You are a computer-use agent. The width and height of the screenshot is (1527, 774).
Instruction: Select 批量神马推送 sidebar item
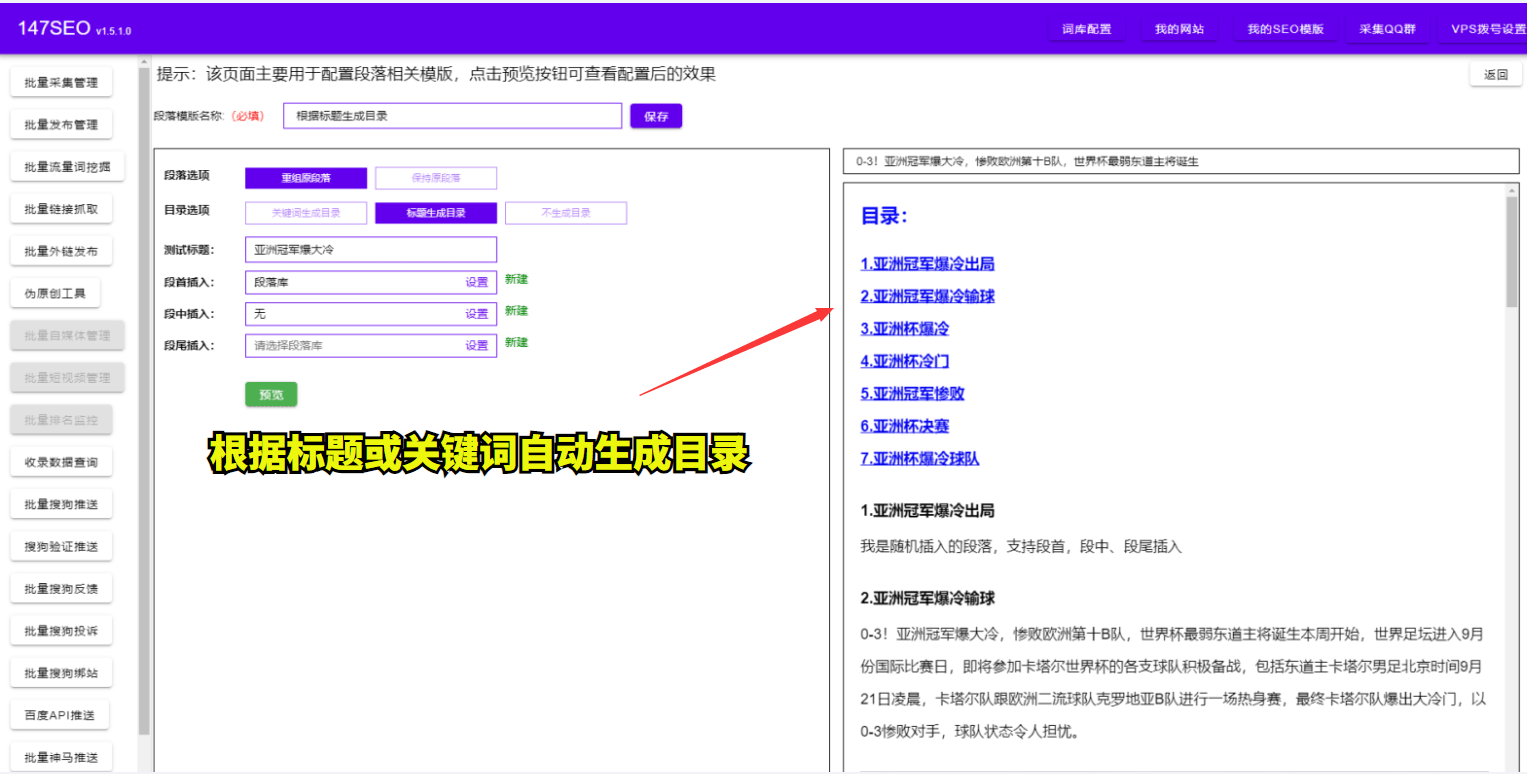click(x=61, y=758)
